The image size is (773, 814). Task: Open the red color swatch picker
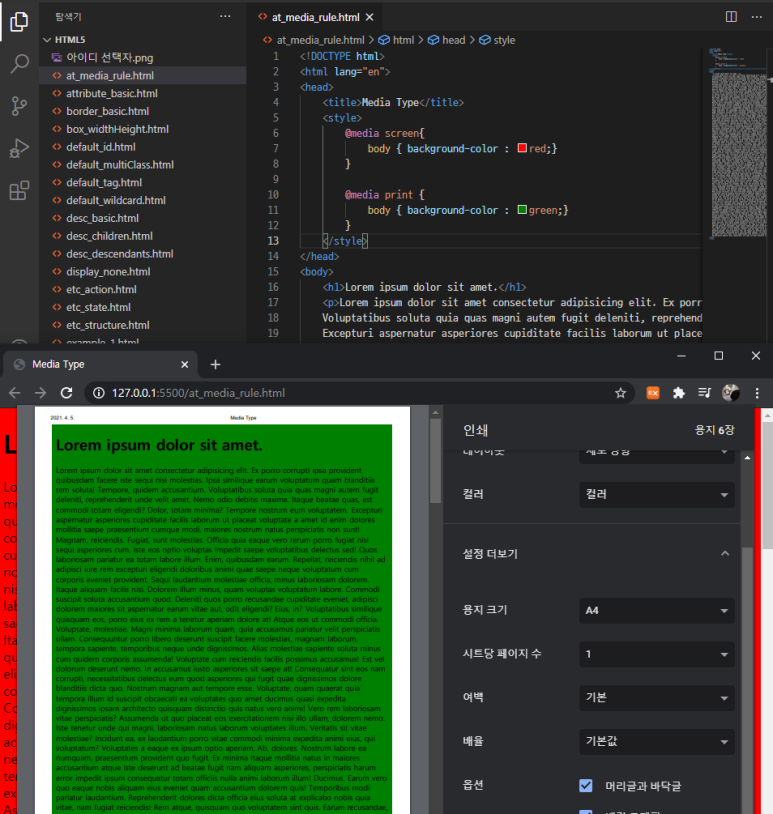pos(522,148)
